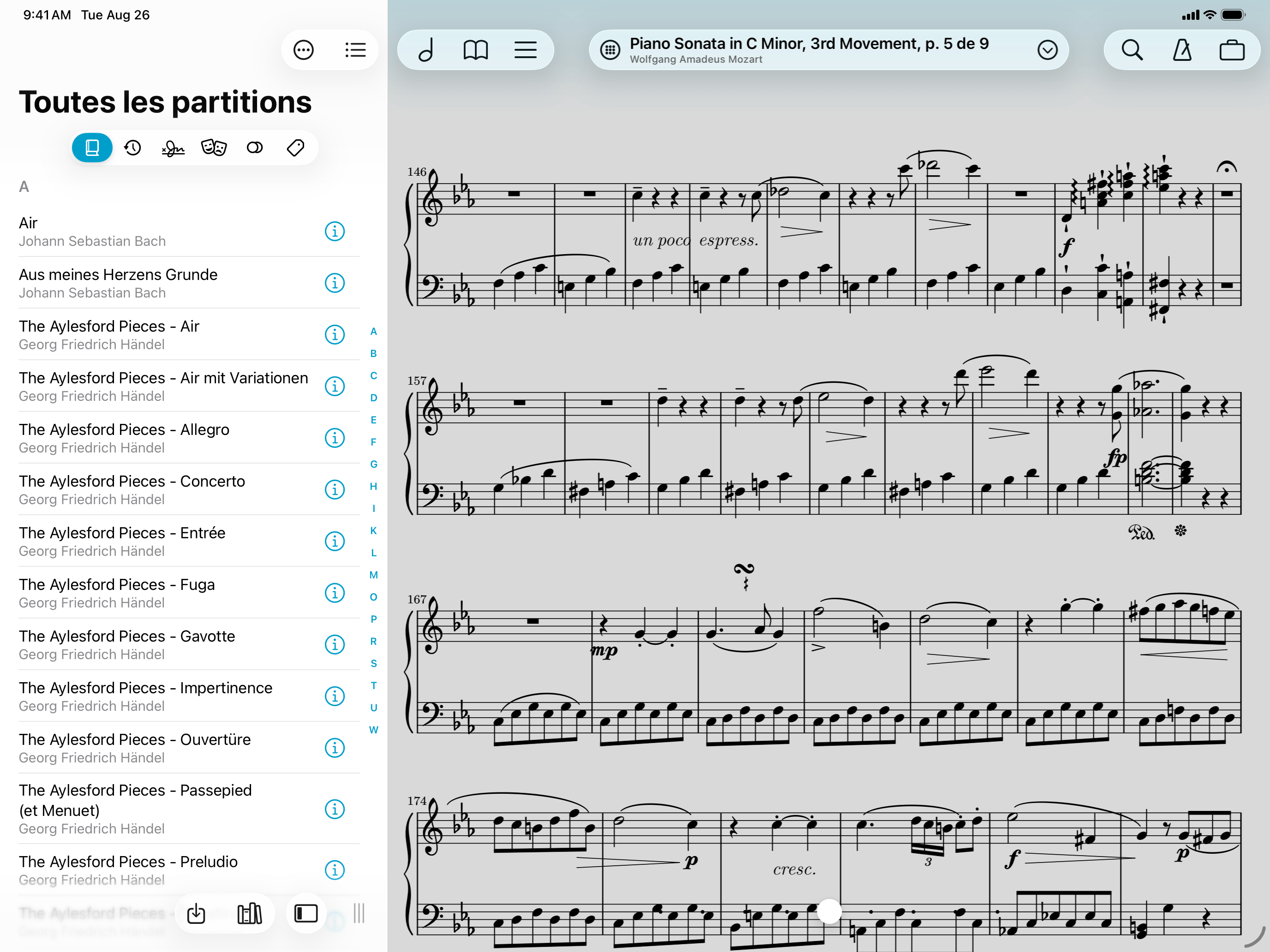Open the more options ellipsis menu
Viewport: 1270px width, 952px height.
(303, 50)
